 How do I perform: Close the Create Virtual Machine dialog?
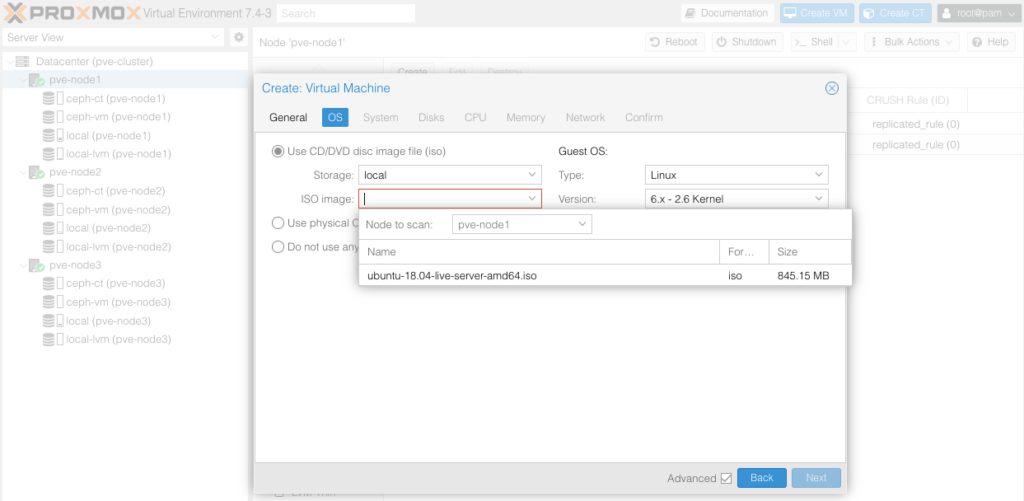[831, 88]
